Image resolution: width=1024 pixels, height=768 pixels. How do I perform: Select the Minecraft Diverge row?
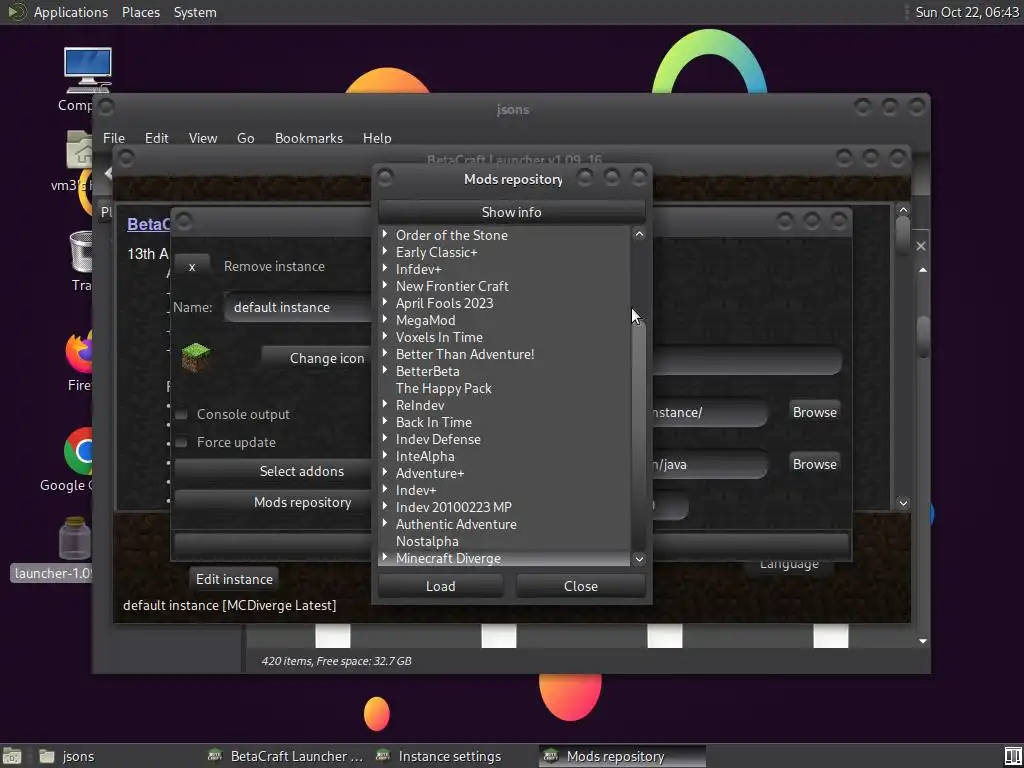coord(505,558)
